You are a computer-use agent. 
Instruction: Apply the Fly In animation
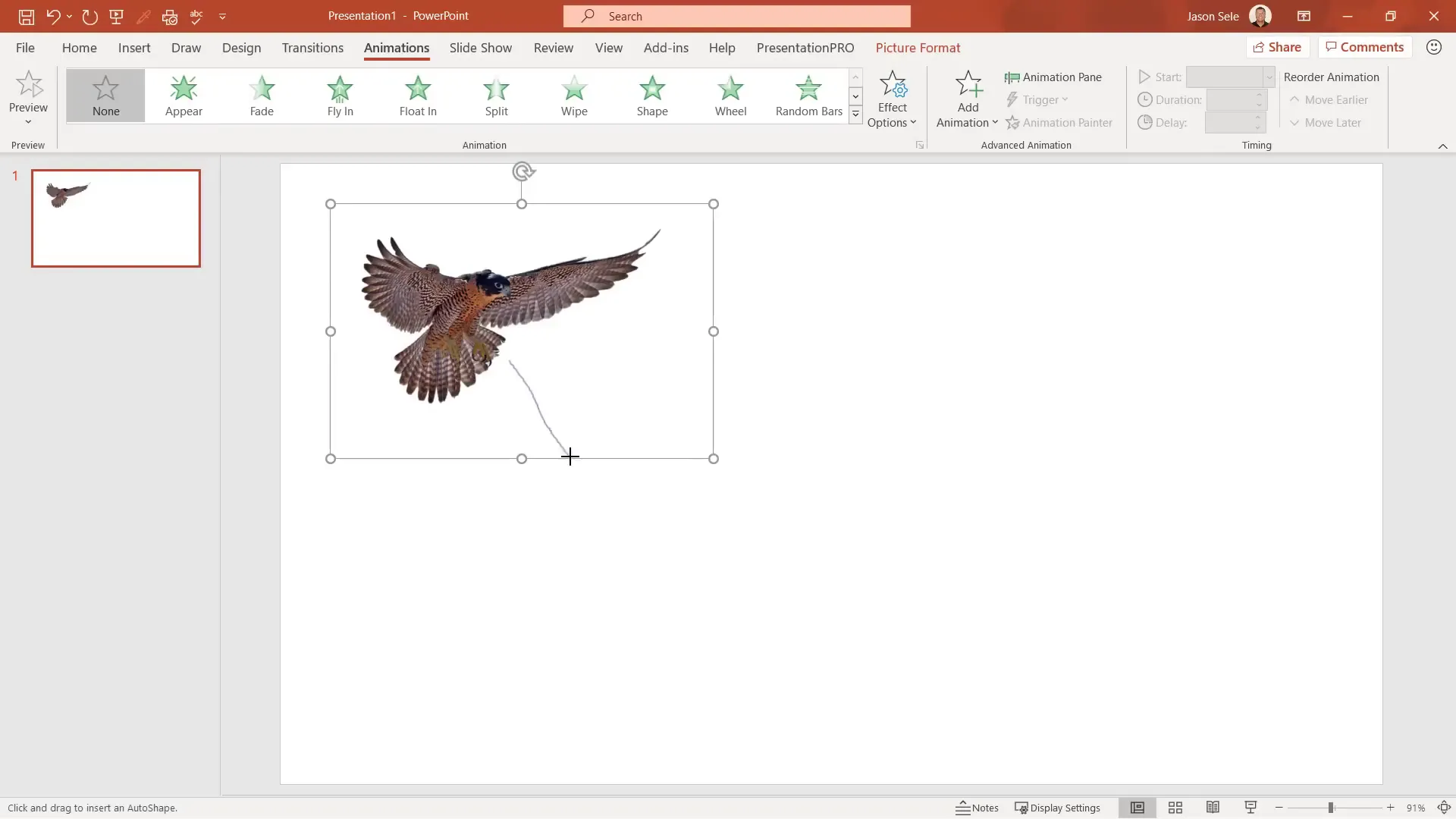pyautogui.click(x=340, y=96)
